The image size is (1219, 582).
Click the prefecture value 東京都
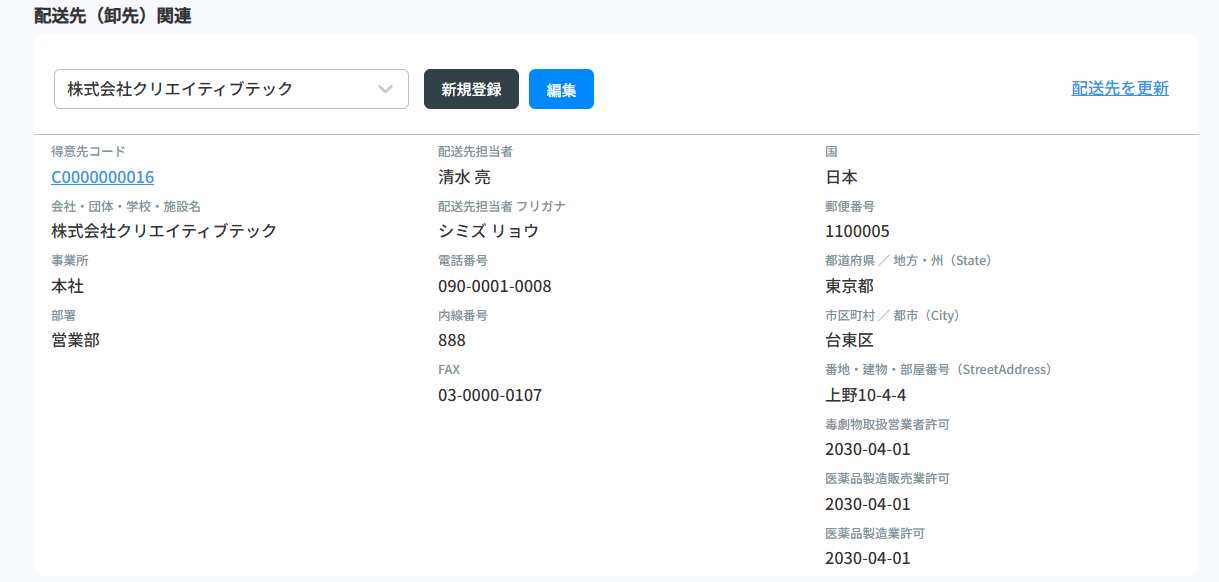[849, 286]
